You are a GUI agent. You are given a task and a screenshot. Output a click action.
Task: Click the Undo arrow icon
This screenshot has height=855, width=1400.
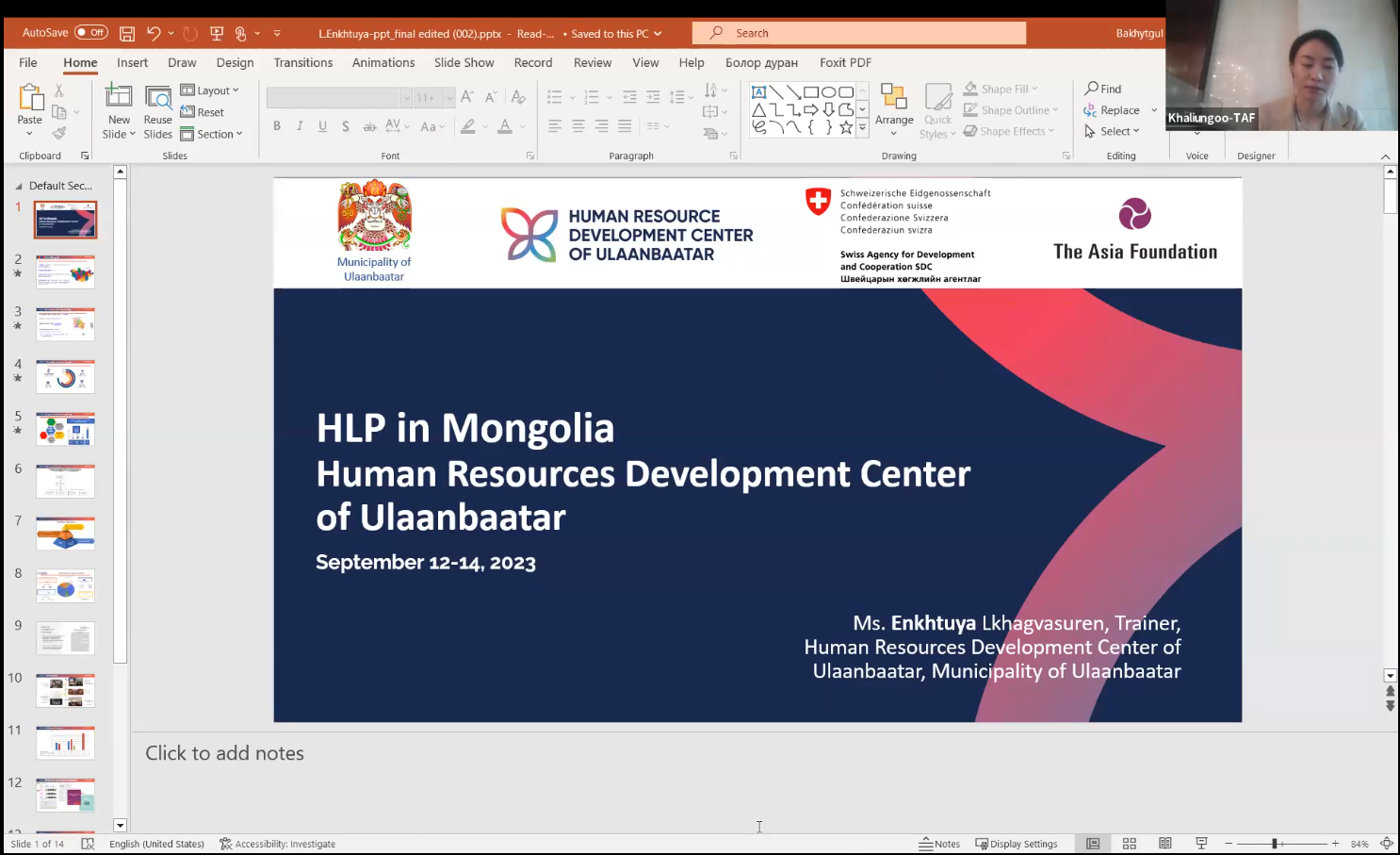[154, 33]
